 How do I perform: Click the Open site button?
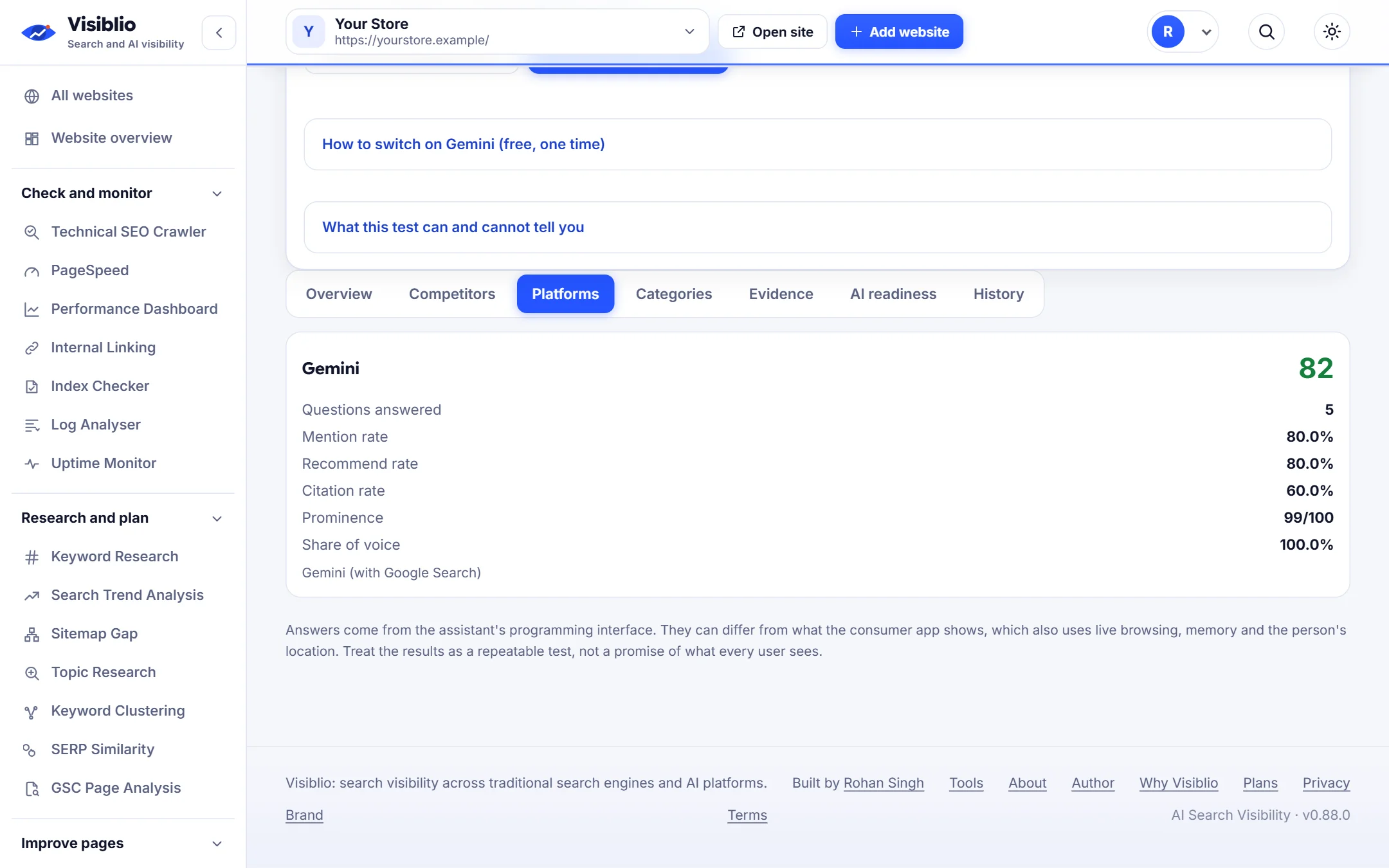click(x=772, y=32)
